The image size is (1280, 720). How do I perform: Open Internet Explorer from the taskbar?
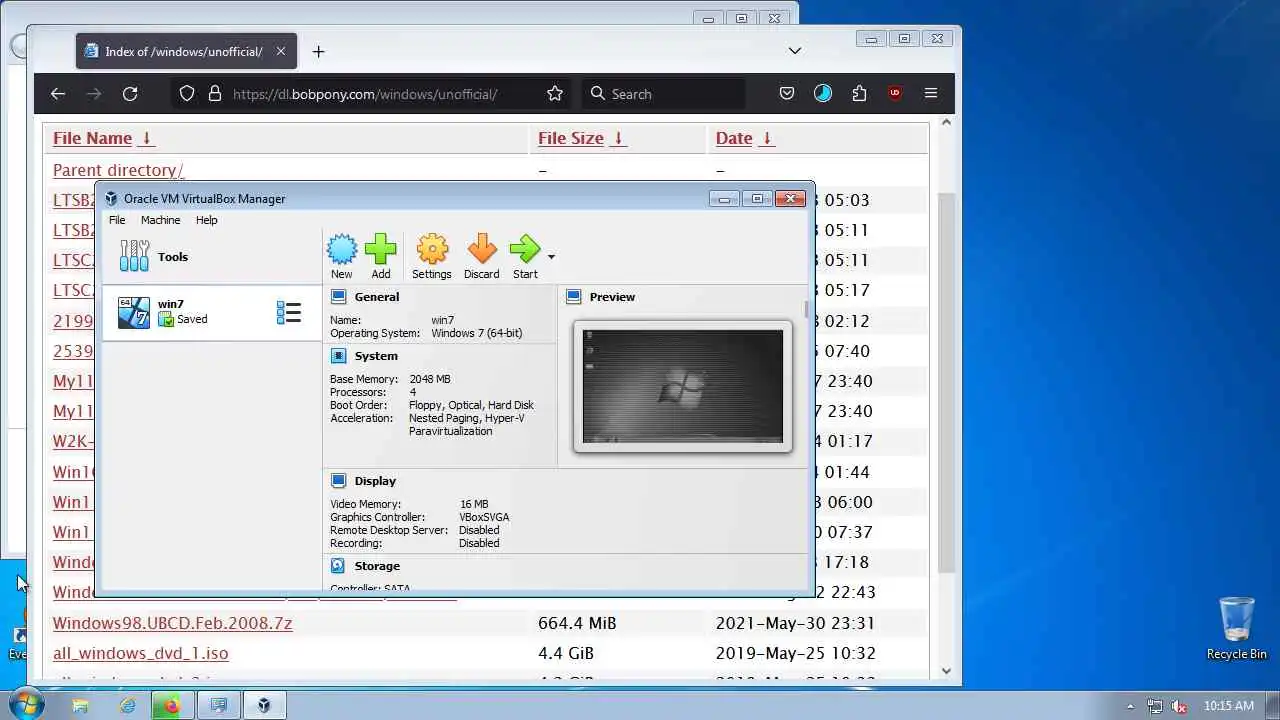pyautogui.click(x=127, y=705)
